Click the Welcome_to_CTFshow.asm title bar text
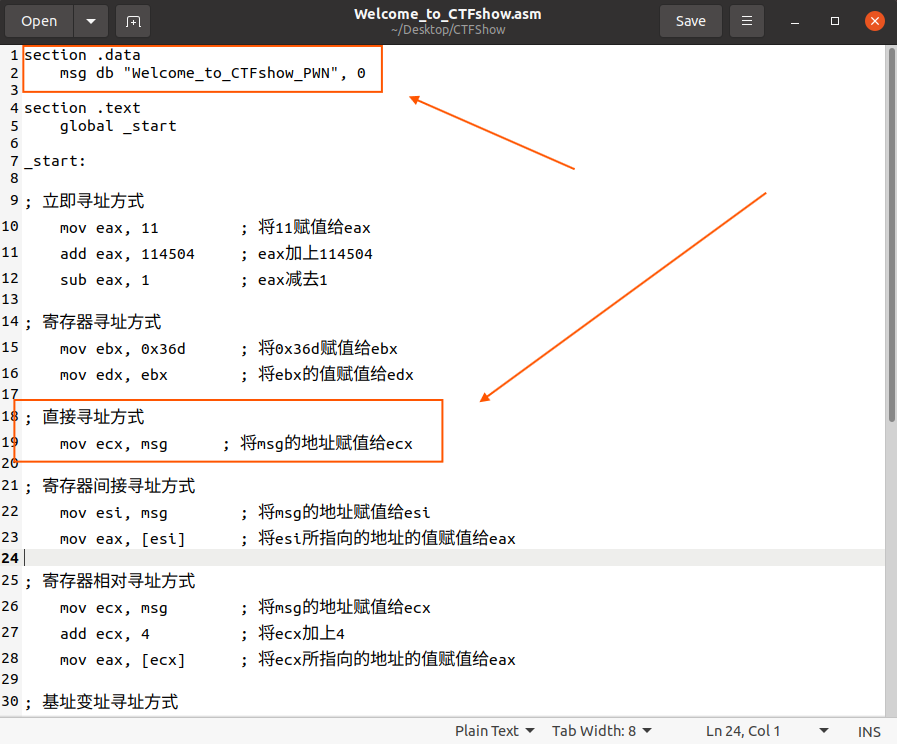Viewport: 897px width, 744px height. click(447, 13)
